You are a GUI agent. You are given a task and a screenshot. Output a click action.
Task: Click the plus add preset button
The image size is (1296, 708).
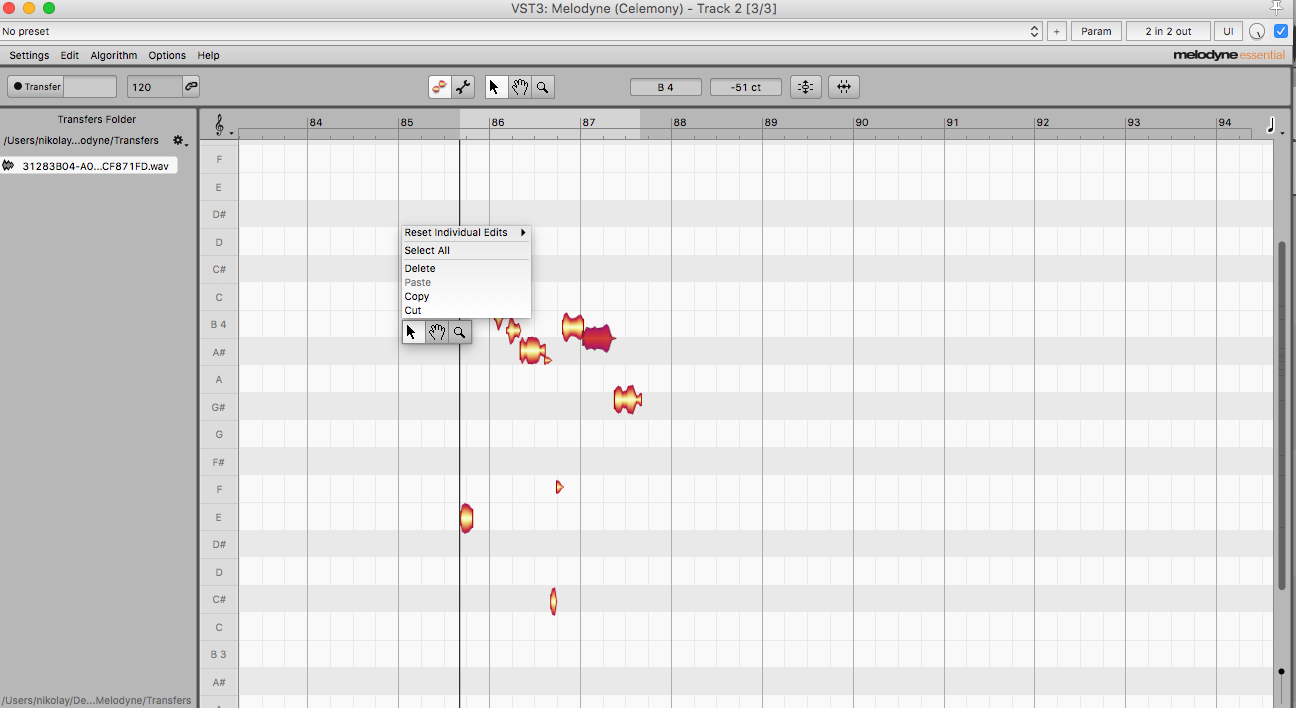point(1057,32)
